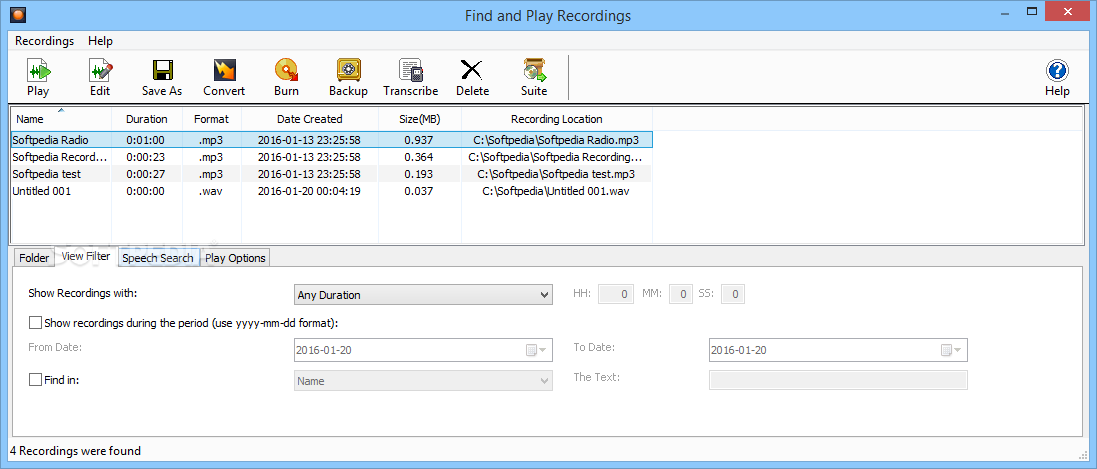Select the 'Softpedia Record...' recording row
The image size is (1097, 469).
tap(332, 157)
